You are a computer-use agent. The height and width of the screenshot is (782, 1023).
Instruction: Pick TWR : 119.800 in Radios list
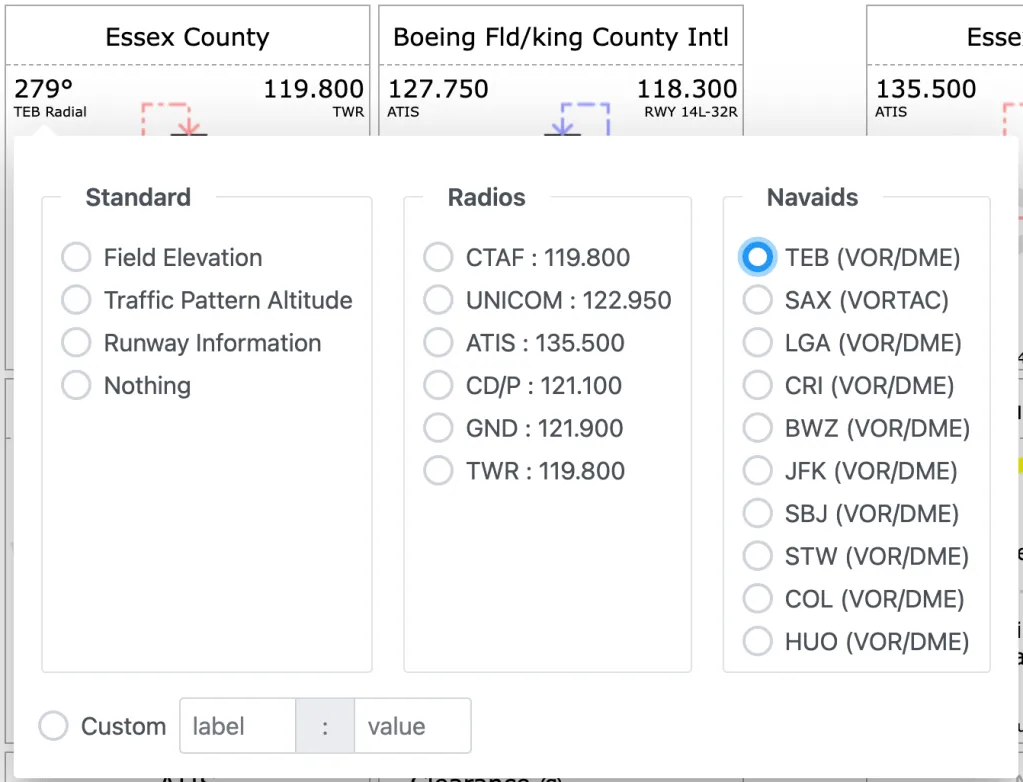438,471
